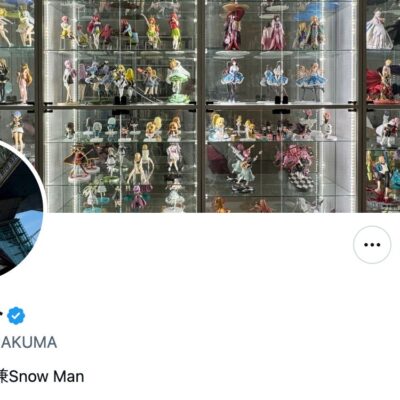Viewport: 400px width, 400px height.
Task: Click the red kimono figure holding umbrella
Action: [234, 27]
